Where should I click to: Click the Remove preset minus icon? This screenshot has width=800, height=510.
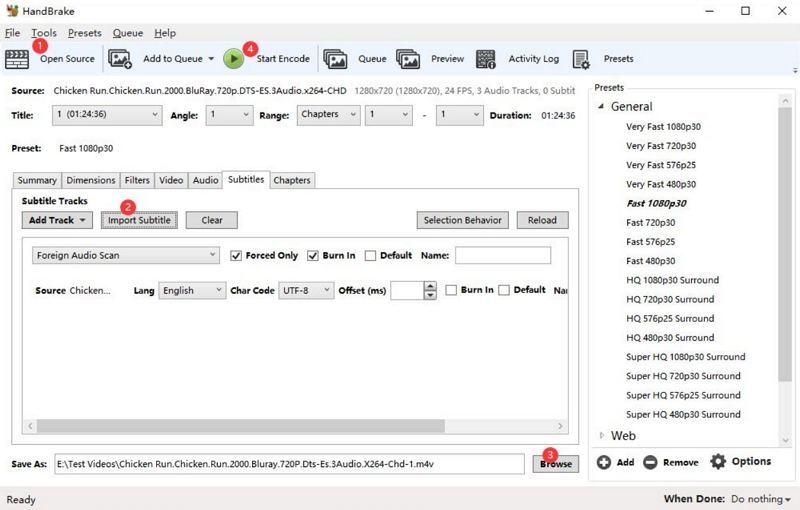point(650,462)
